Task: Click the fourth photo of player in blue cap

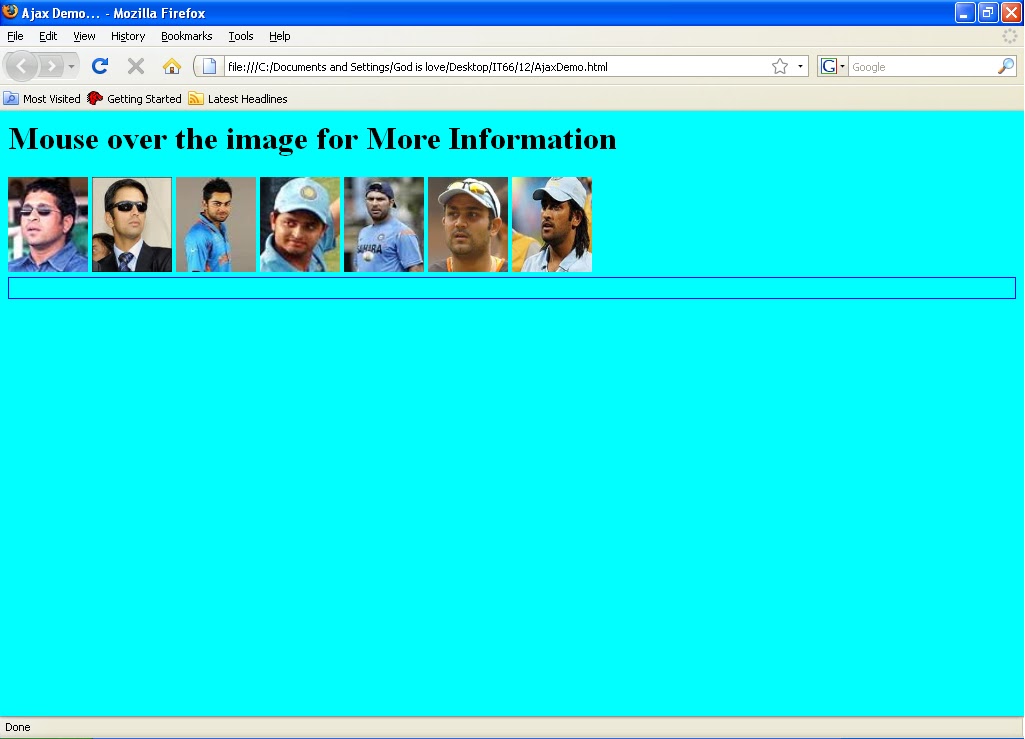Action: click(x=300, y=224)
